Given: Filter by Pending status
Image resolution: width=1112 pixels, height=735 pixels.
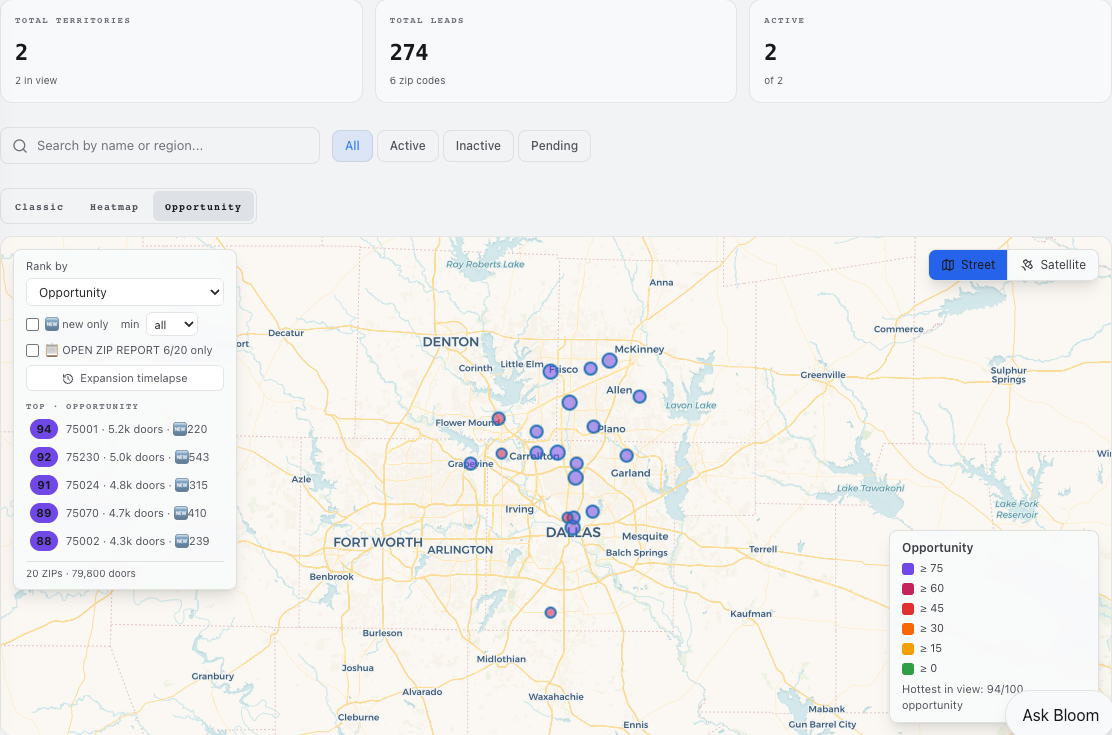Looking at the screenshot, I should pos(555,146).
